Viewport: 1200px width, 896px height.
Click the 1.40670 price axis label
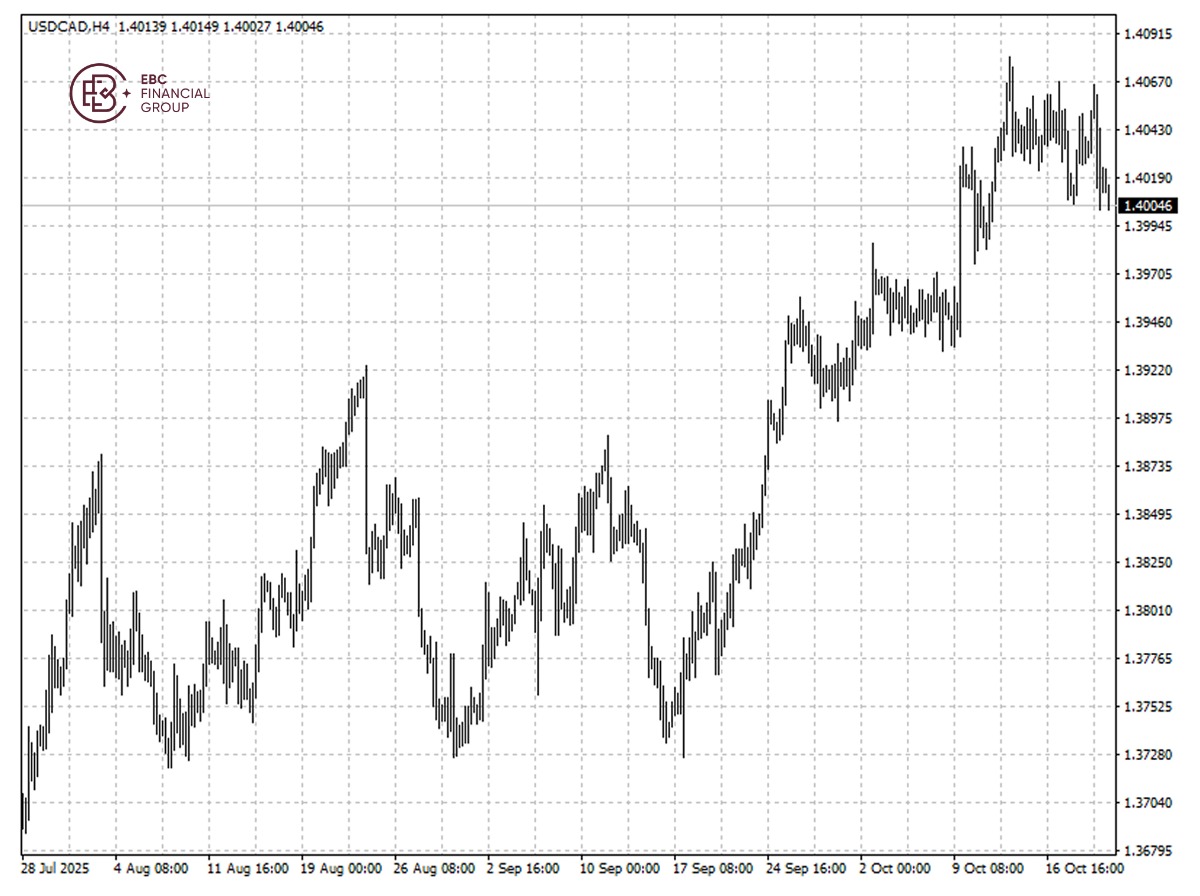[1148, 82]
